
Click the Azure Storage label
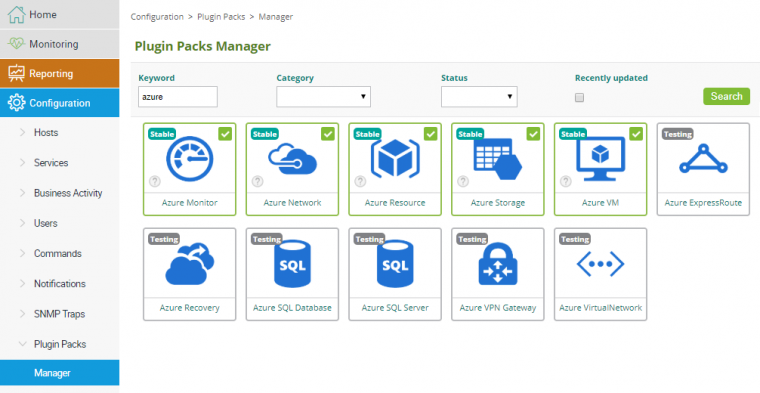(498, 203)
